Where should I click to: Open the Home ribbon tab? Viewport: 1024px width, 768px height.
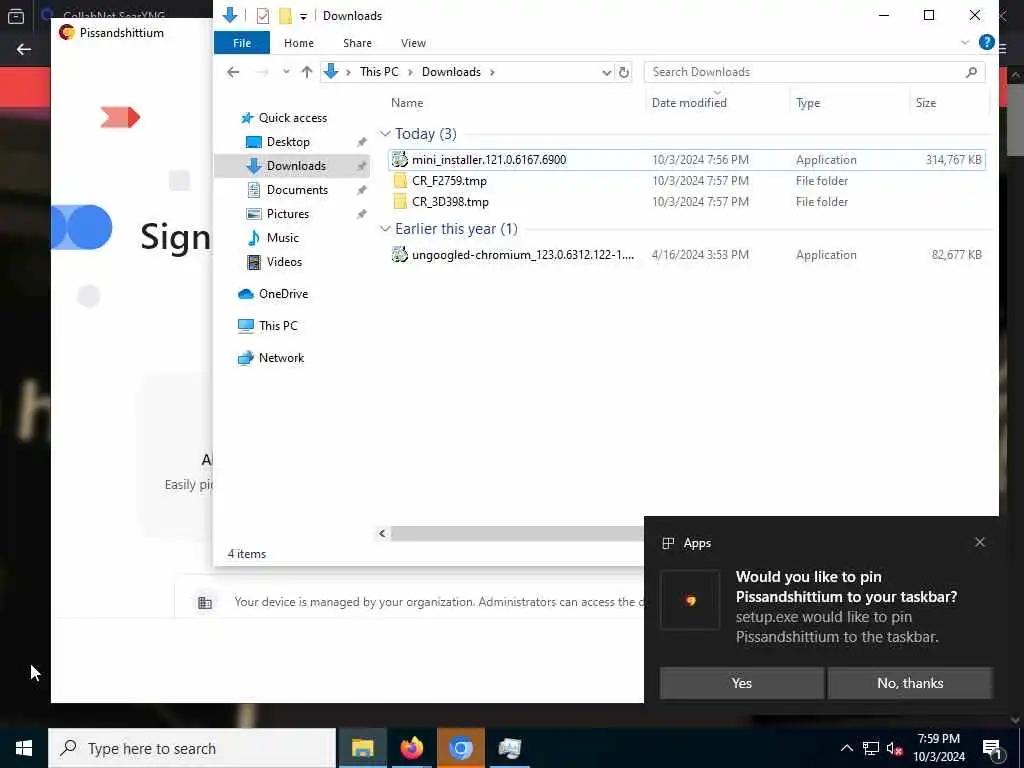click(x=298, y=43)
